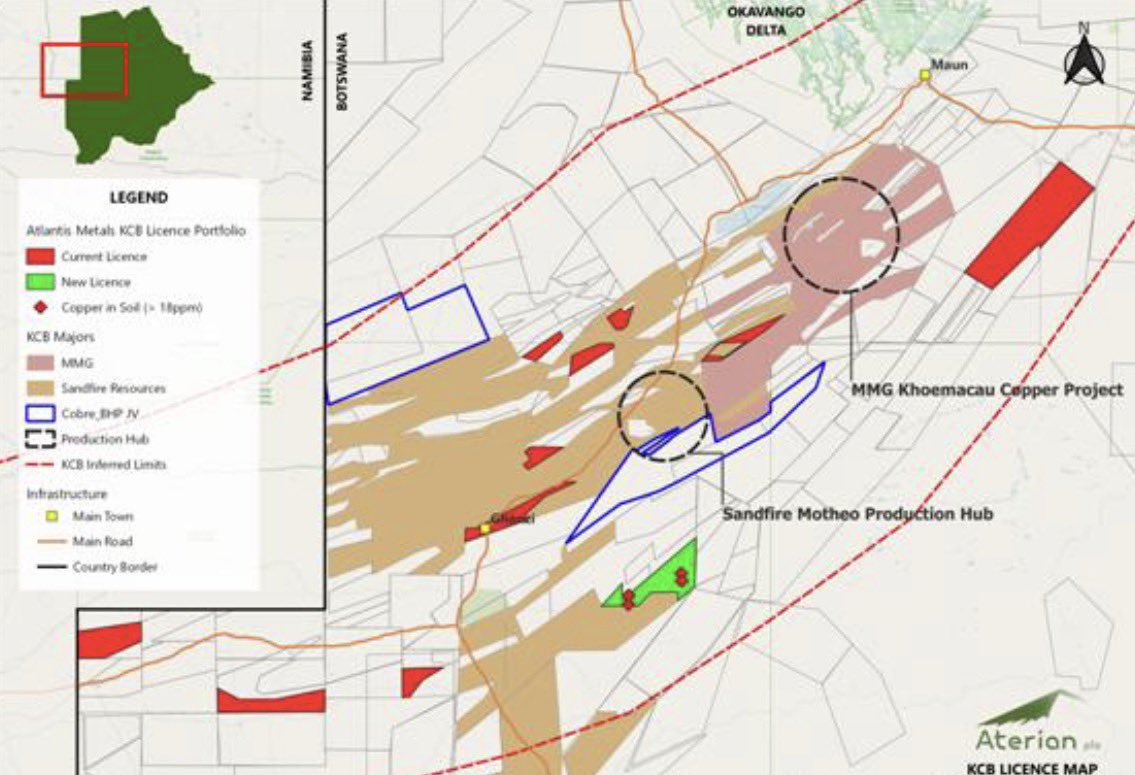The image size is (1135, 775).
Task: Click 'Atlantis Metals KCB Licence Portfolio' text
Action: (x=136, y=231)
